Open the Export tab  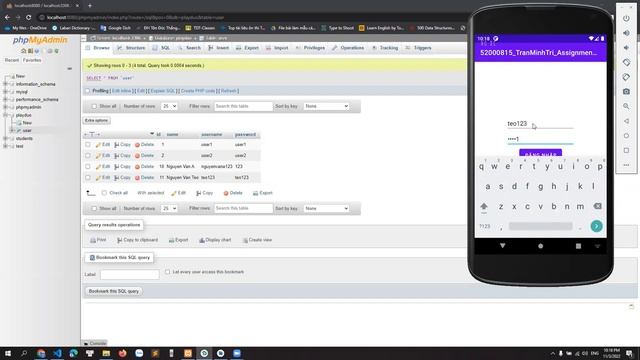pos(247,48)
